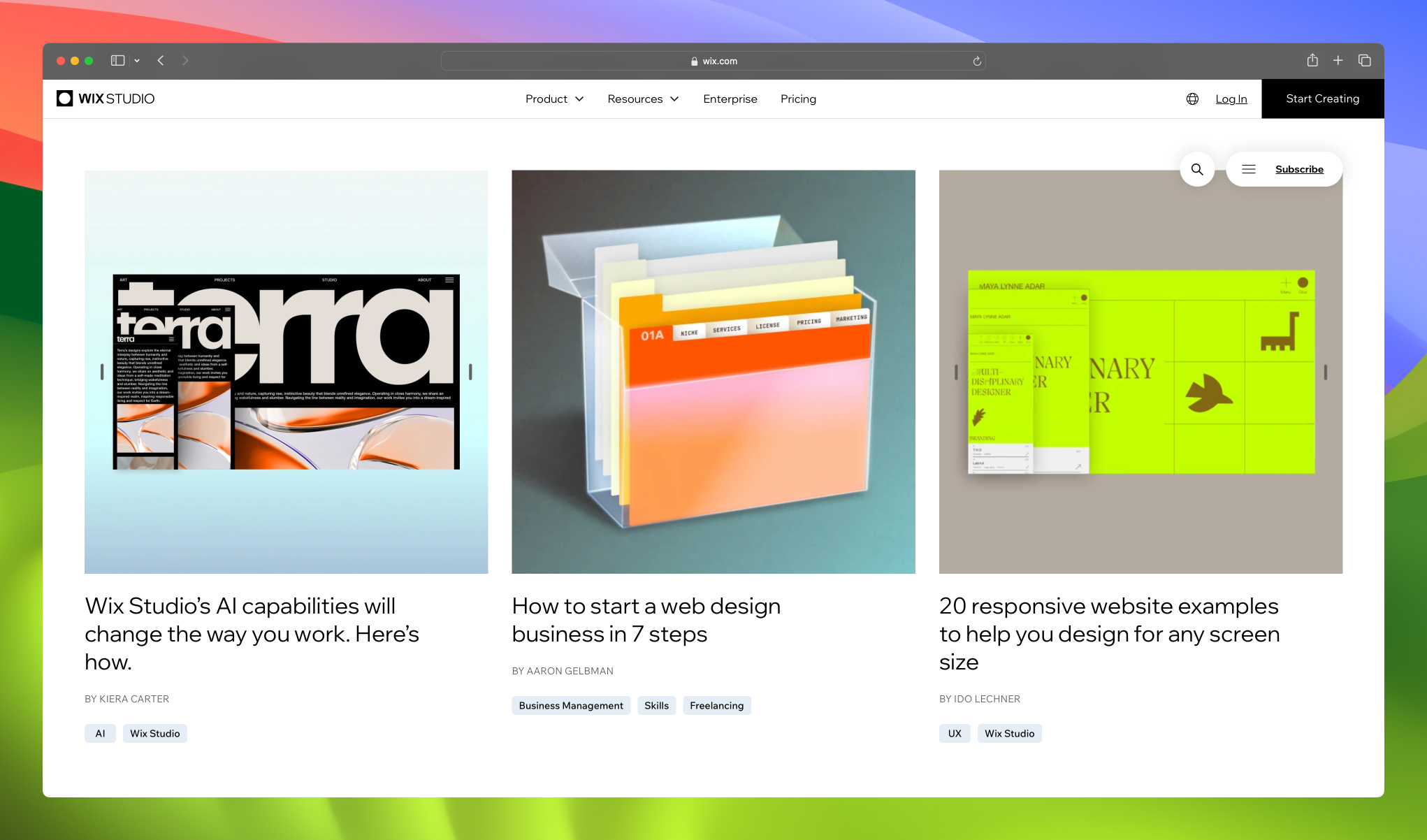The width and height of the screenshot is (1427, 840).
Task: Select the Enterprise menu item
Action: coord(730,99)
